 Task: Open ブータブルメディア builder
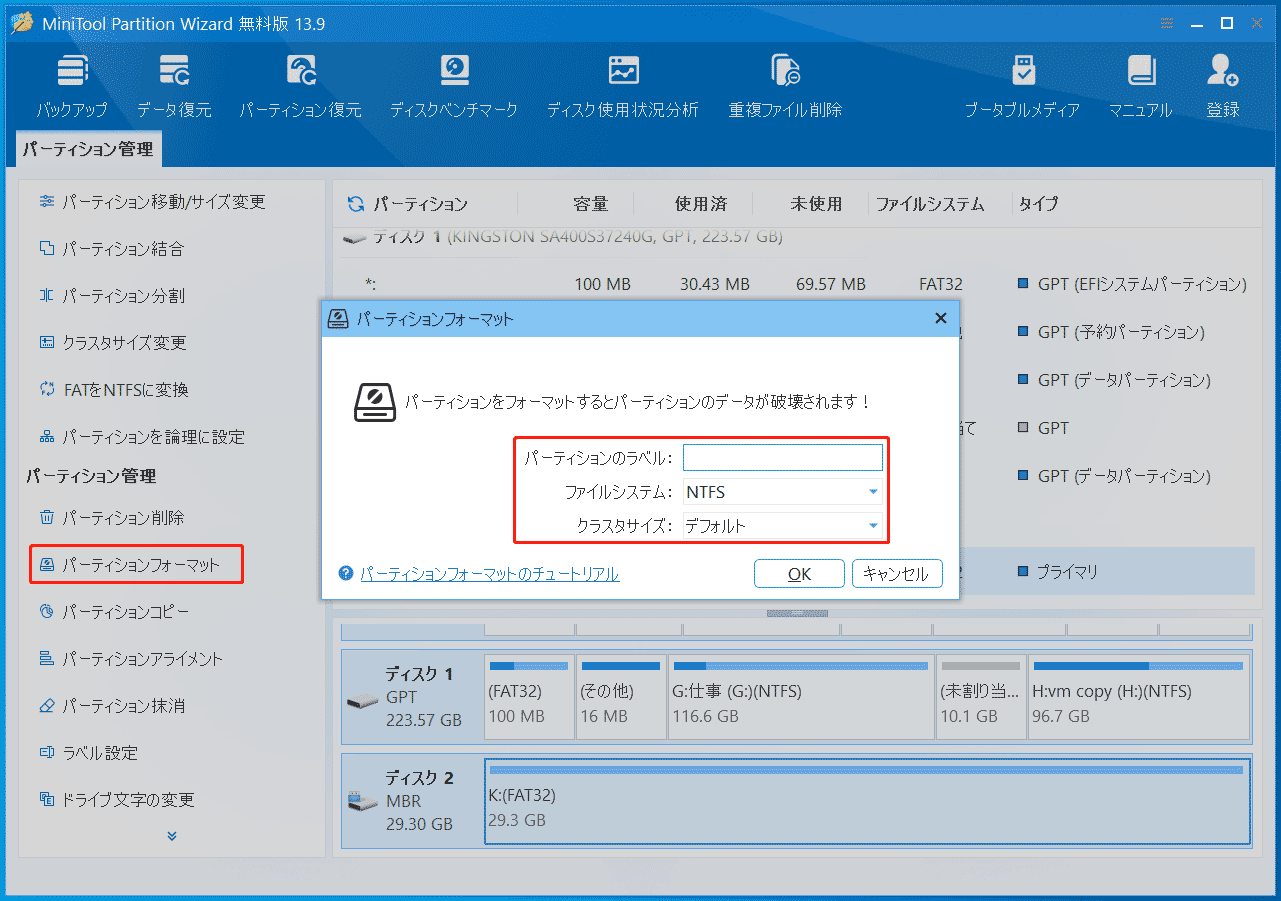click(x=1022, y=87)
